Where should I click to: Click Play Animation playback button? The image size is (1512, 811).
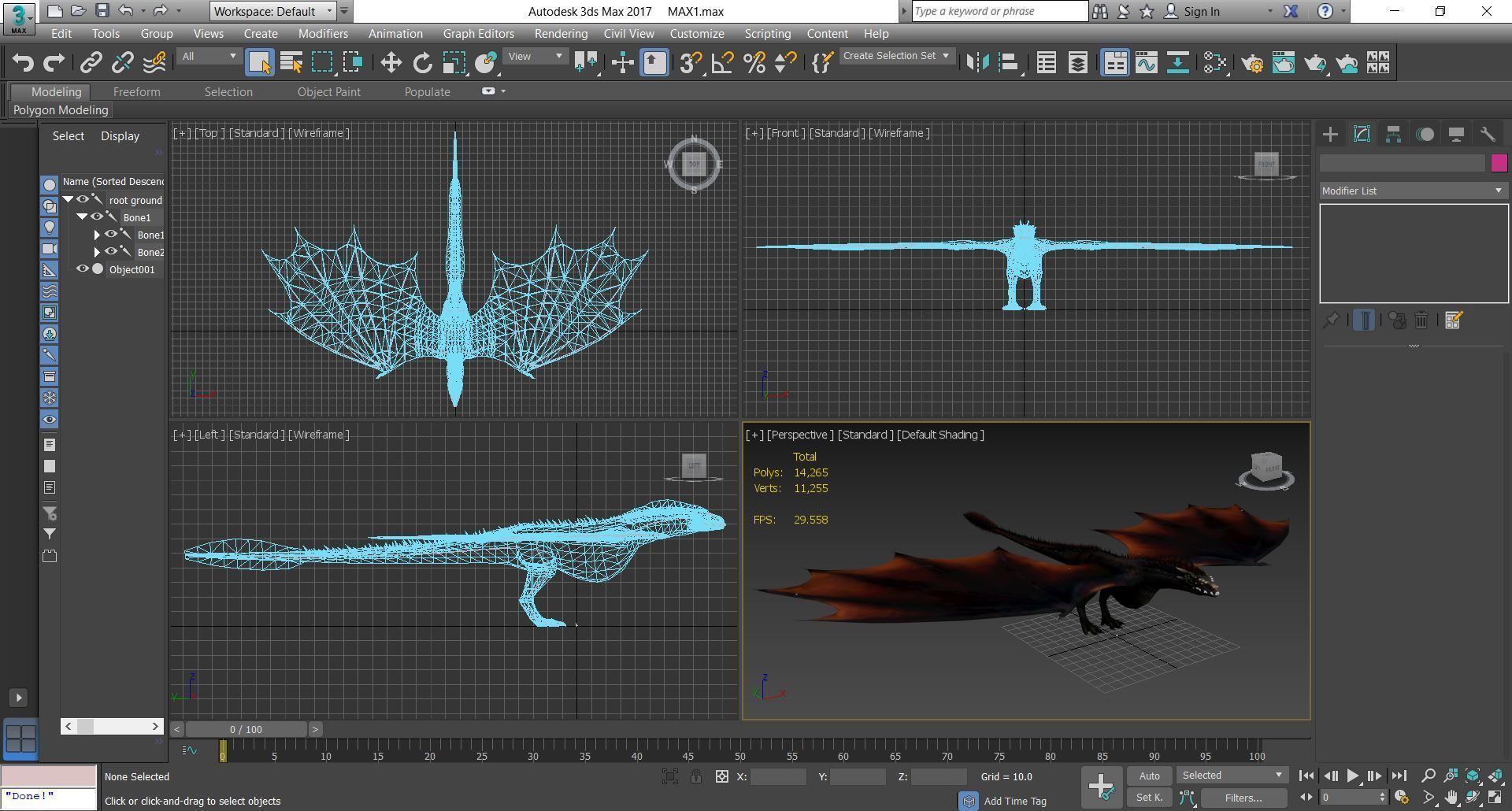click(1352, 776)
